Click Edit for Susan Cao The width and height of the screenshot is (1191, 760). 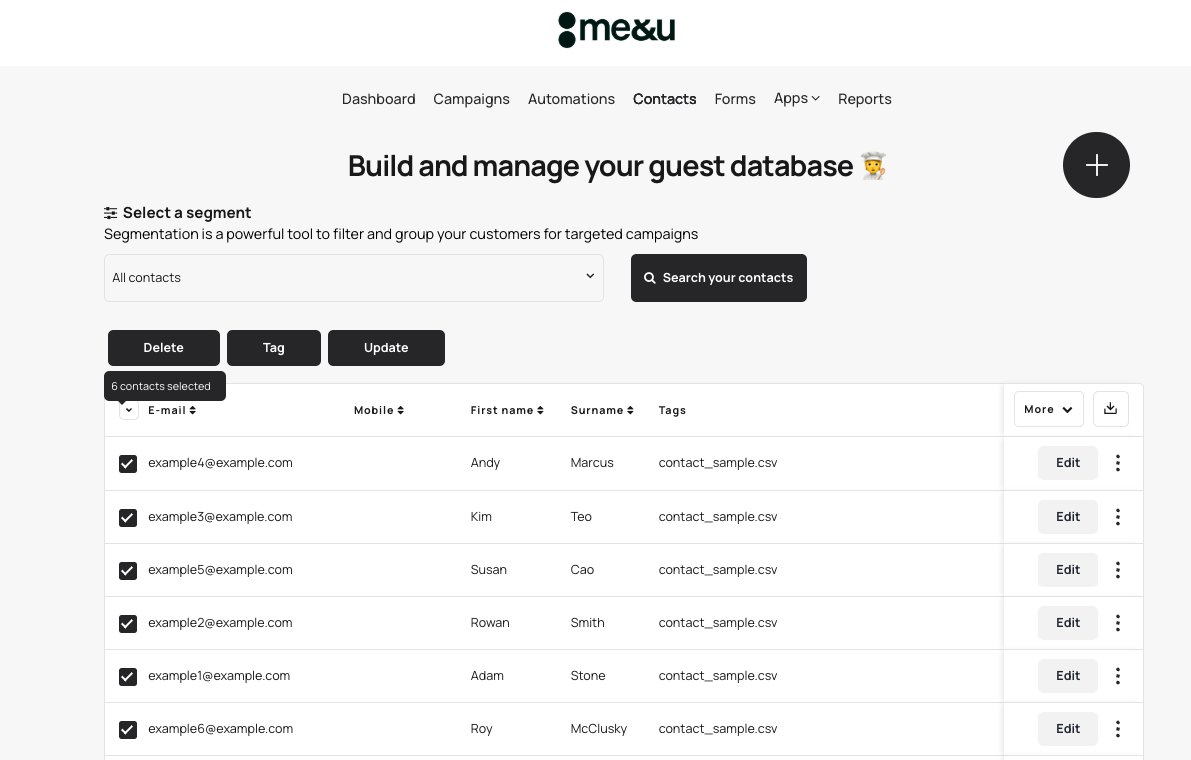pyautogui.click(x=1067, y=570)
